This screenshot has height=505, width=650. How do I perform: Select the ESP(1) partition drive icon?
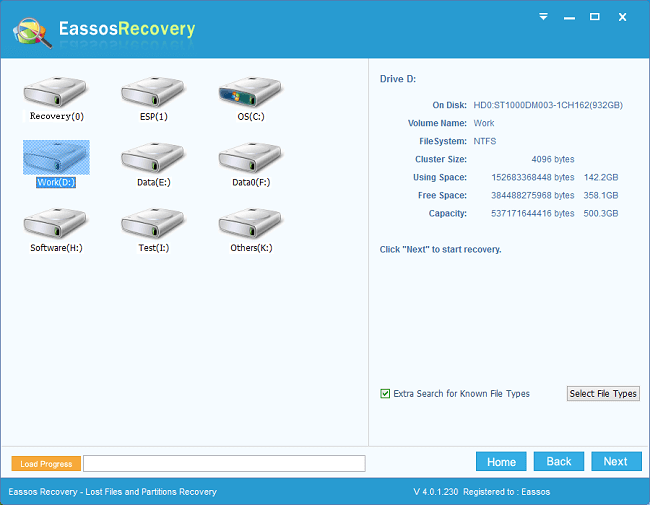[153, 92]
